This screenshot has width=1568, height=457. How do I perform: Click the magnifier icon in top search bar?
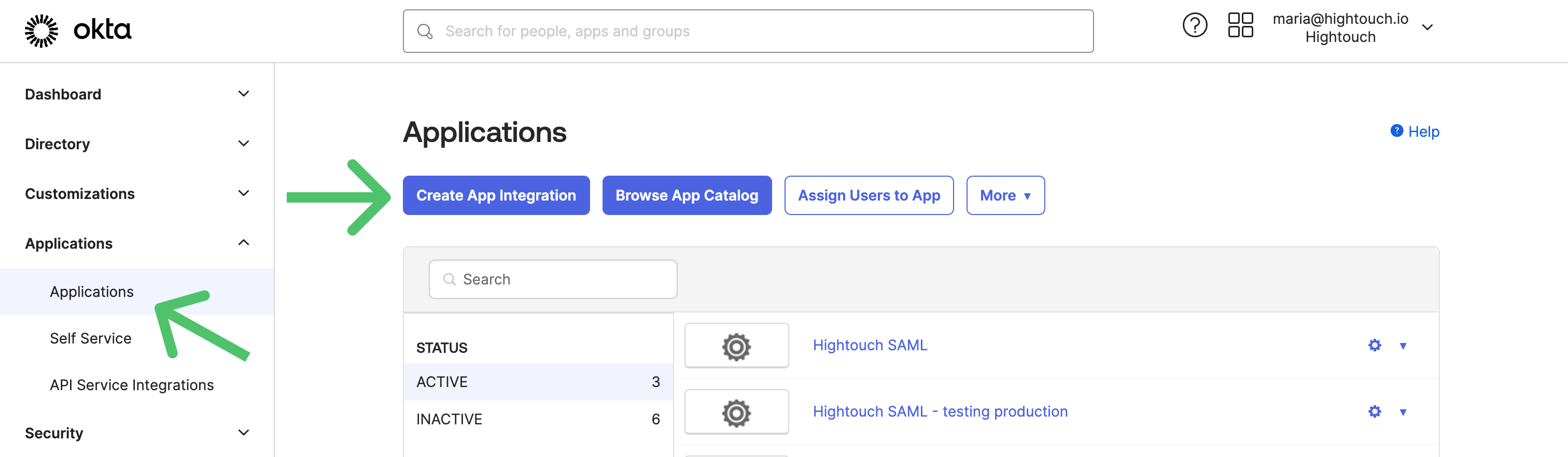[425, 32]
